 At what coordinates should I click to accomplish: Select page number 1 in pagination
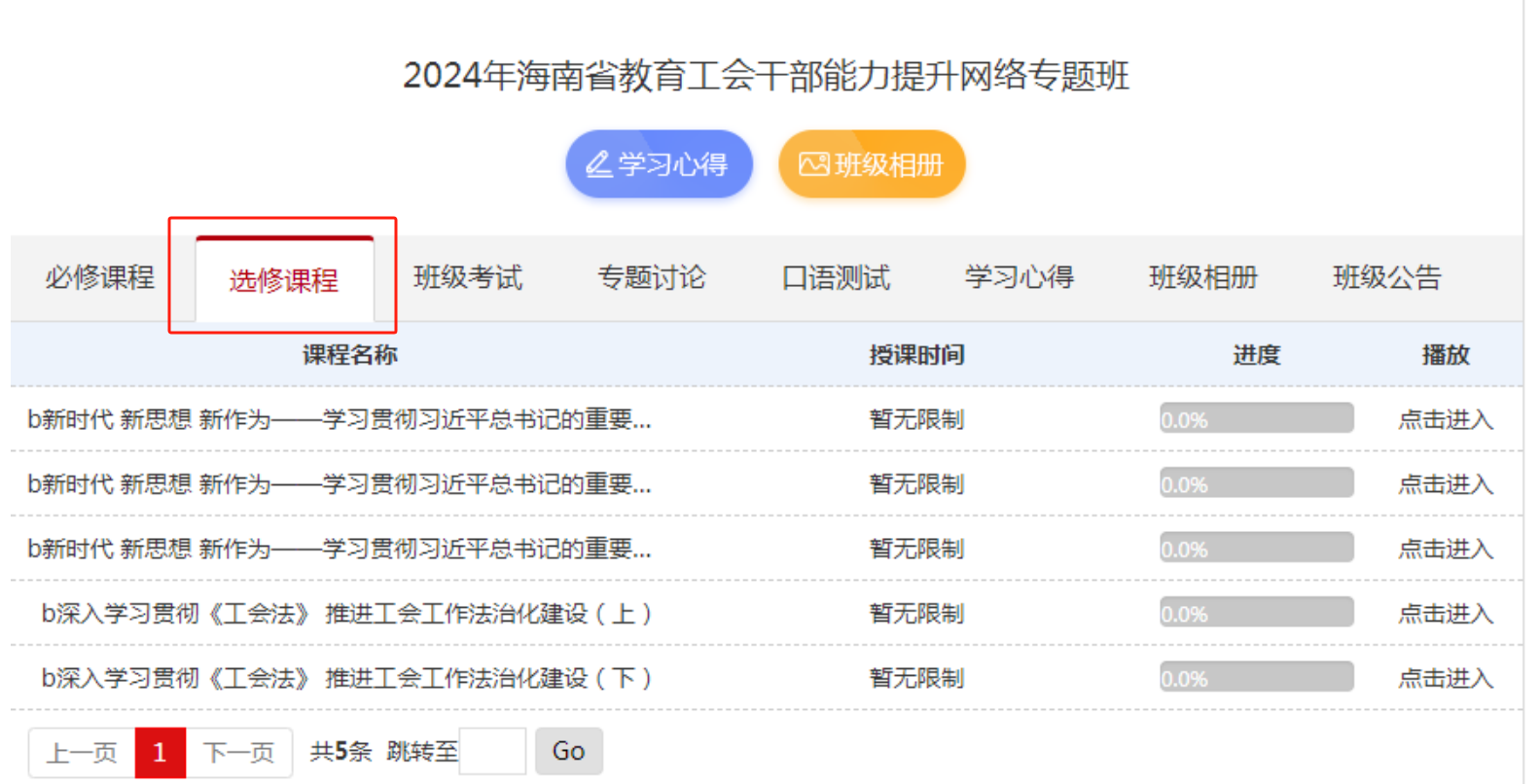tap(160, 752)
